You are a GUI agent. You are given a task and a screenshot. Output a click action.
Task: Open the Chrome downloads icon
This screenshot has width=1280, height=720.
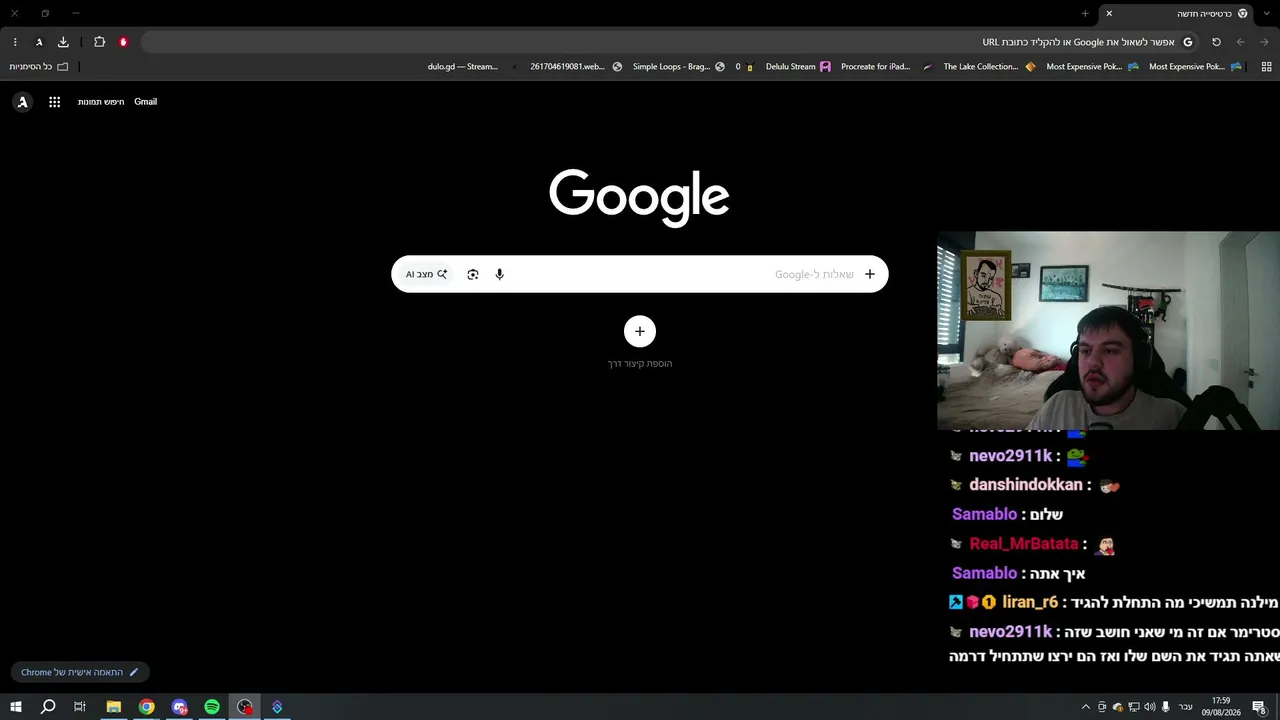(63, 42)
